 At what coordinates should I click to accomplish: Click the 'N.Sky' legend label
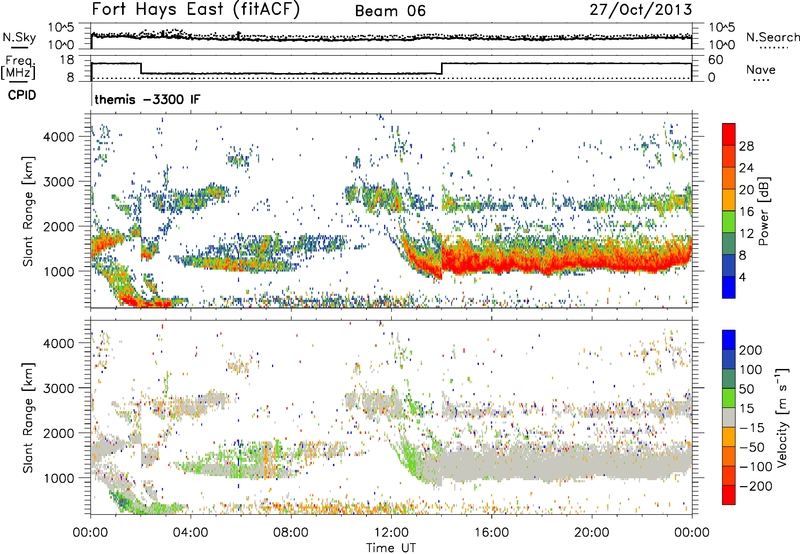19,37
